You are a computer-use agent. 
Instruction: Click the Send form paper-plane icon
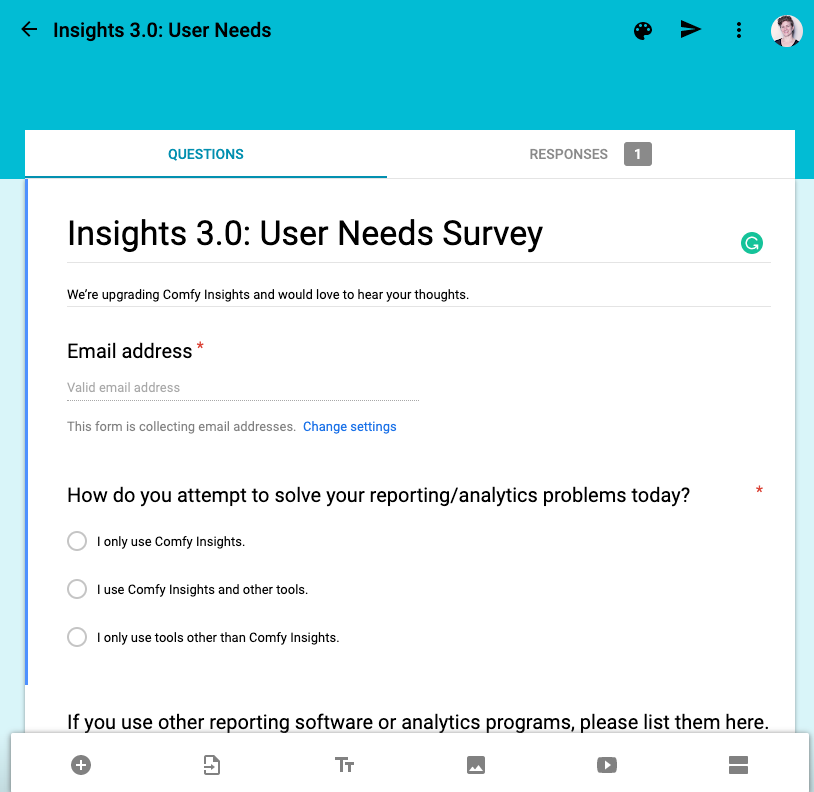point(691,30)
